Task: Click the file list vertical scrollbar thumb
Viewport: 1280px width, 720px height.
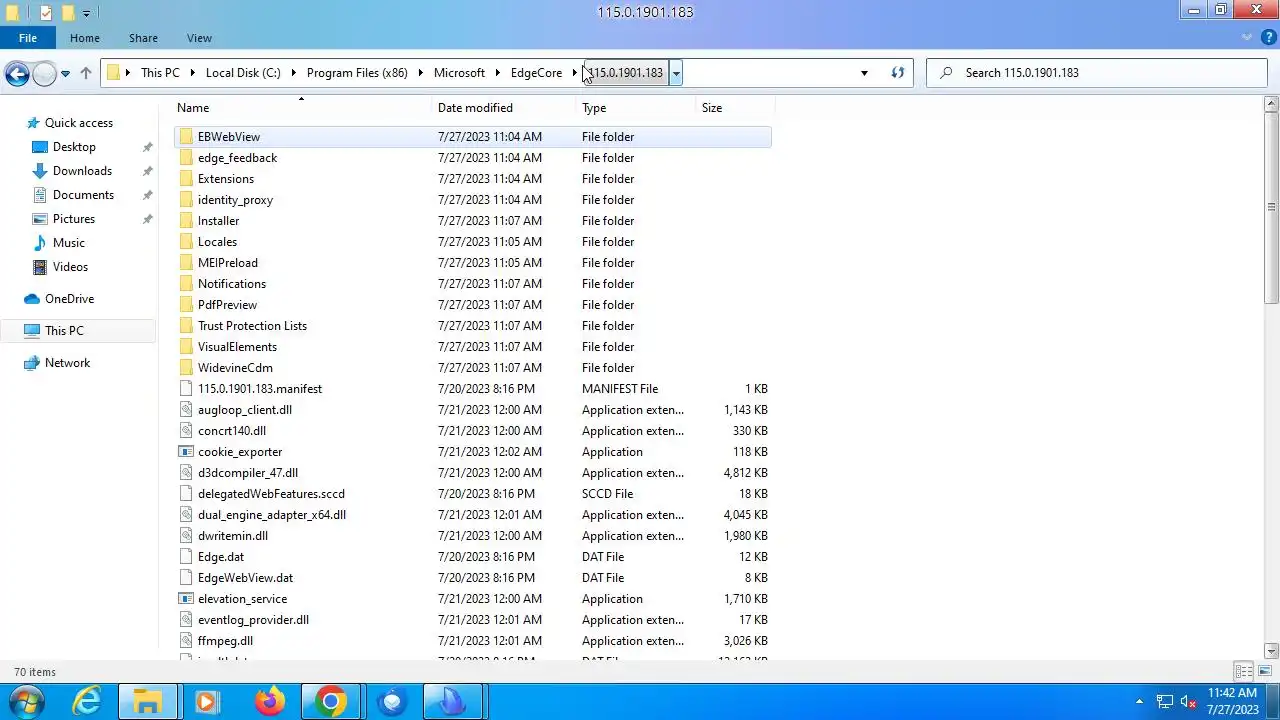Action: [1272, 207]
